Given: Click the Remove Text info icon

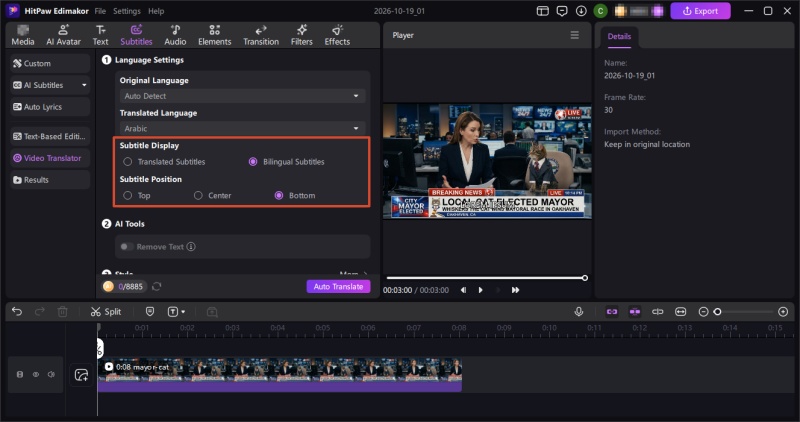Looking at the screenshot, I should tap(191, 246).
